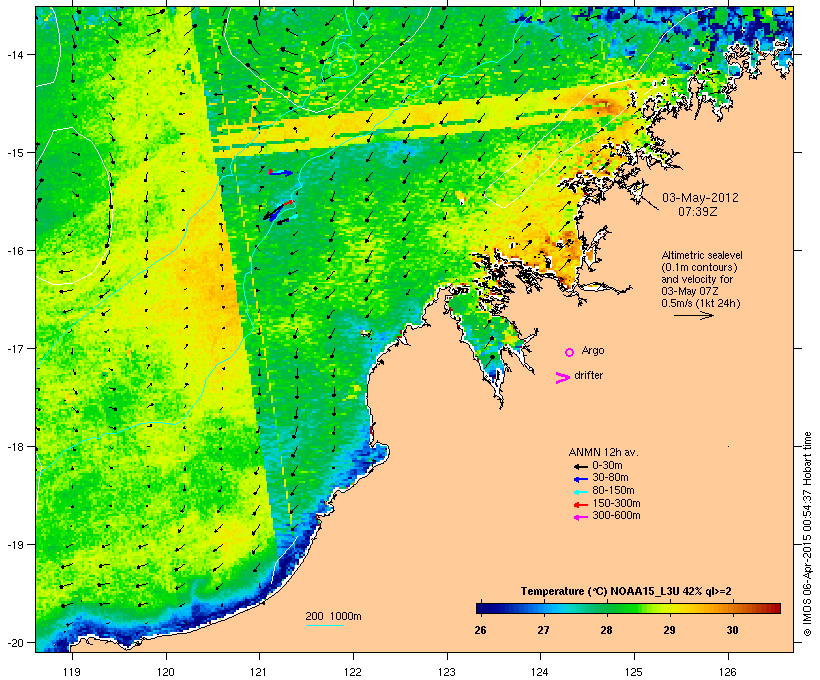This screenshot has width=820, height=680.
Task: Click the longitude axis label 121
Action: click(259, 672)
